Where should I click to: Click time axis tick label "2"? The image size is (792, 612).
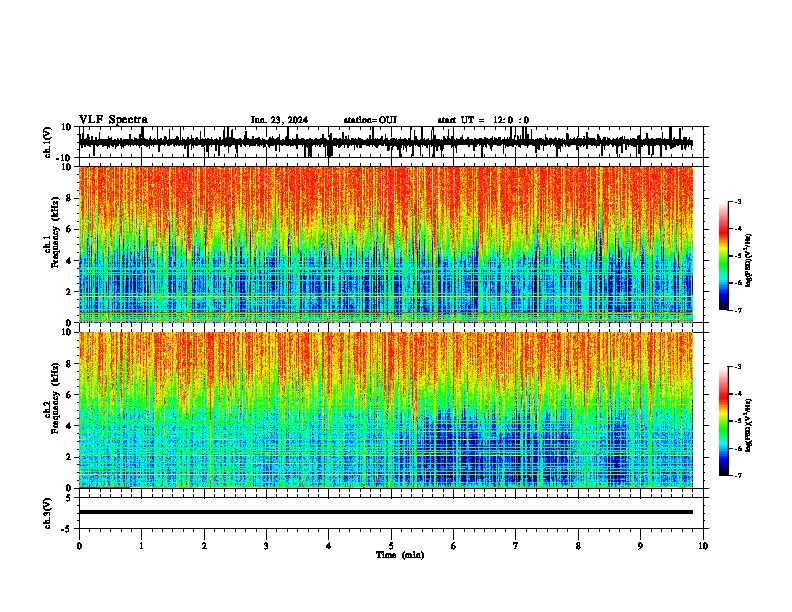[x=204, y=546]
